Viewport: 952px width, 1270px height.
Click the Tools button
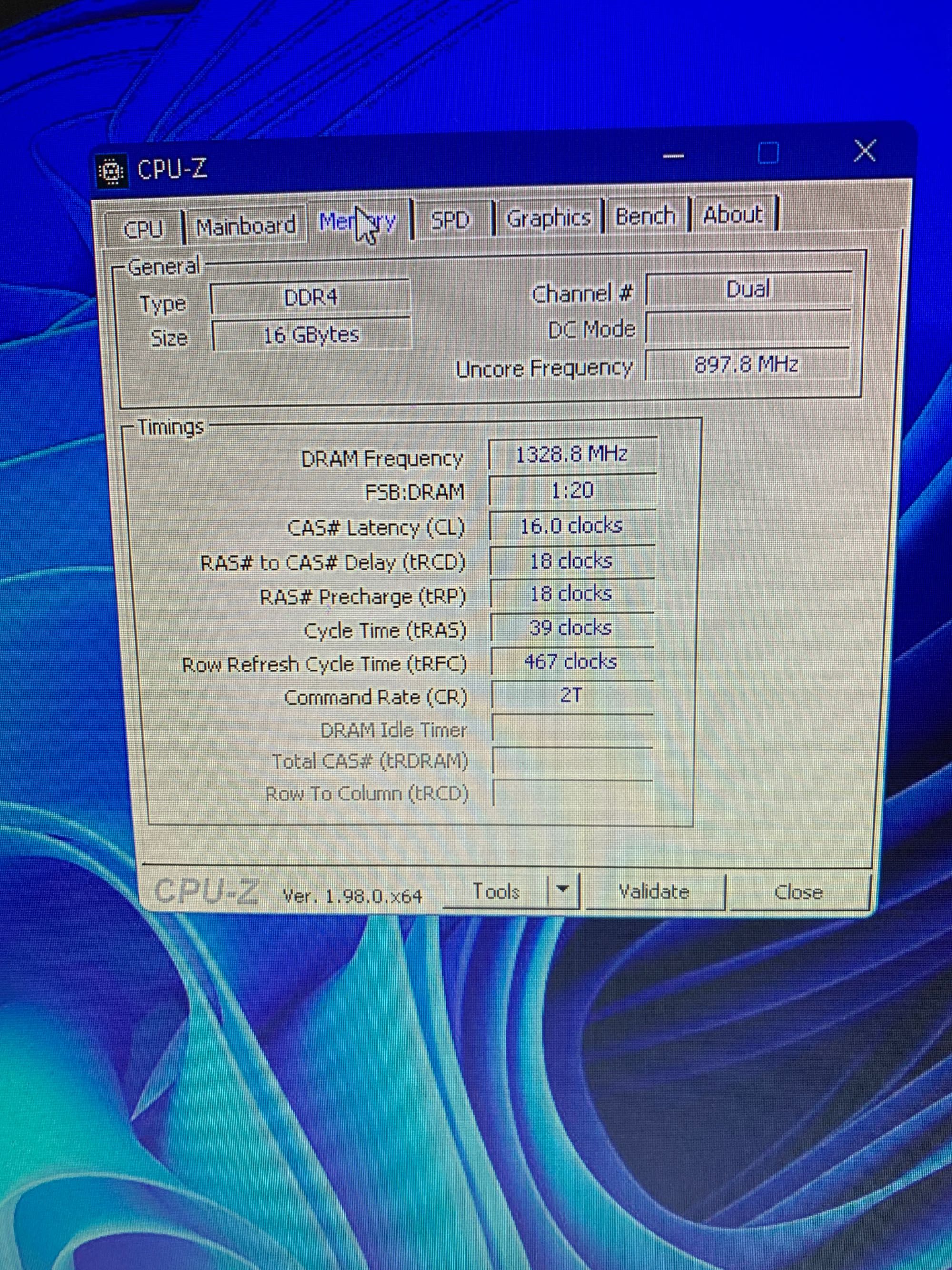[496, 891]
